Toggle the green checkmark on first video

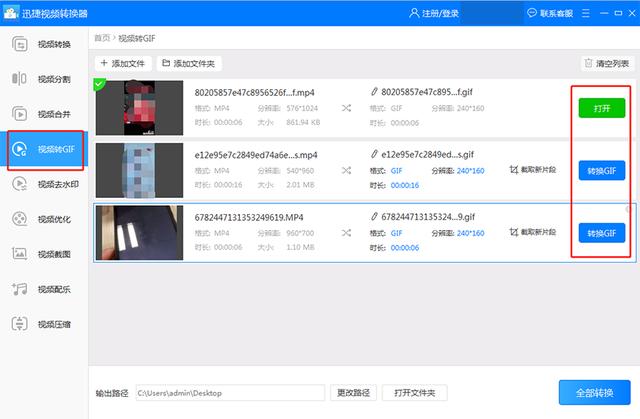coord(99,84)
